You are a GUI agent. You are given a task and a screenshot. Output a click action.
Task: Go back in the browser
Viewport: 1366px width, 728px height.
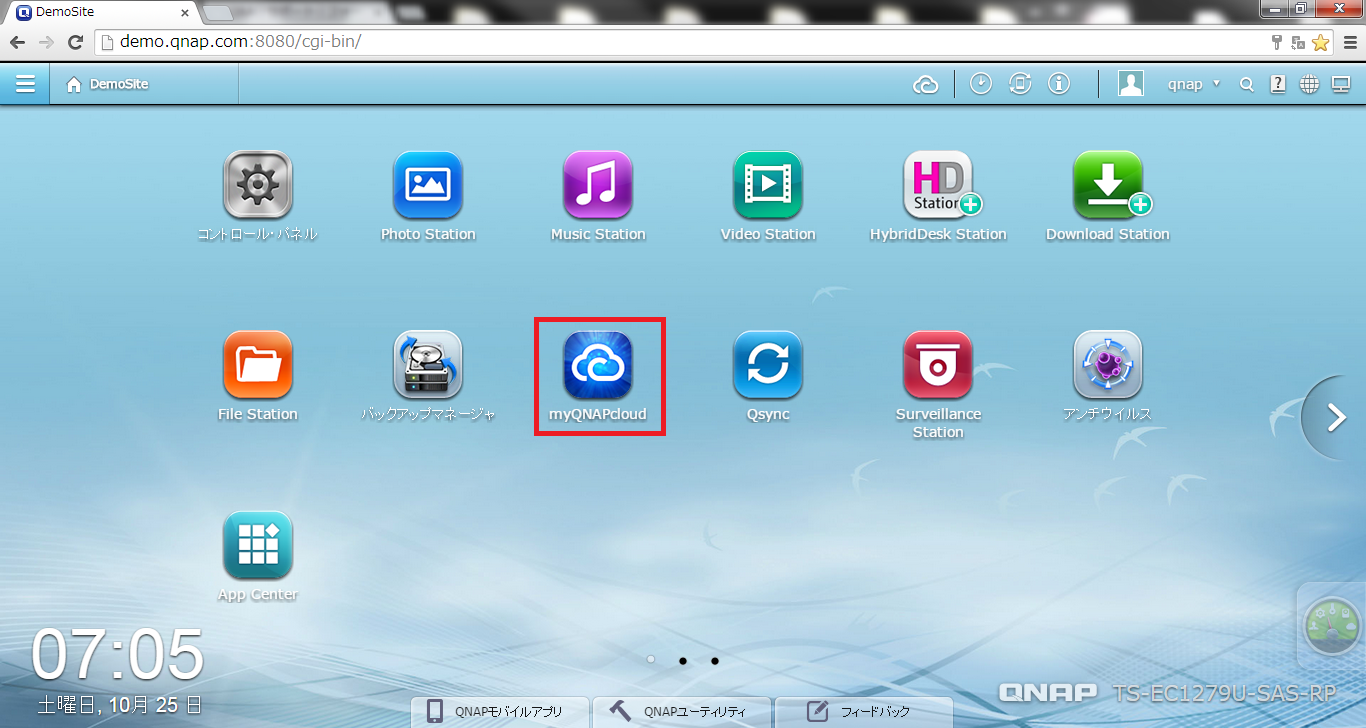pyautogui.click(x=17, y=42)
